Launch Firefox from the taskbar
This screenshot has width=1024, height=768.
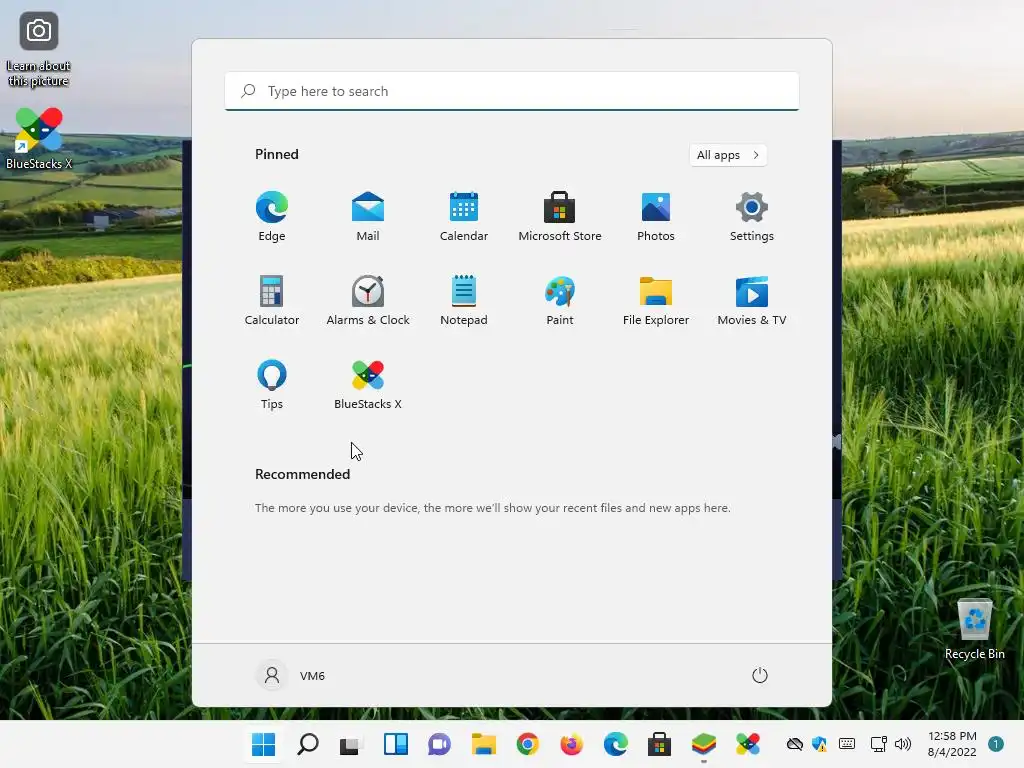pyautogui.click(x=571, y=744)
